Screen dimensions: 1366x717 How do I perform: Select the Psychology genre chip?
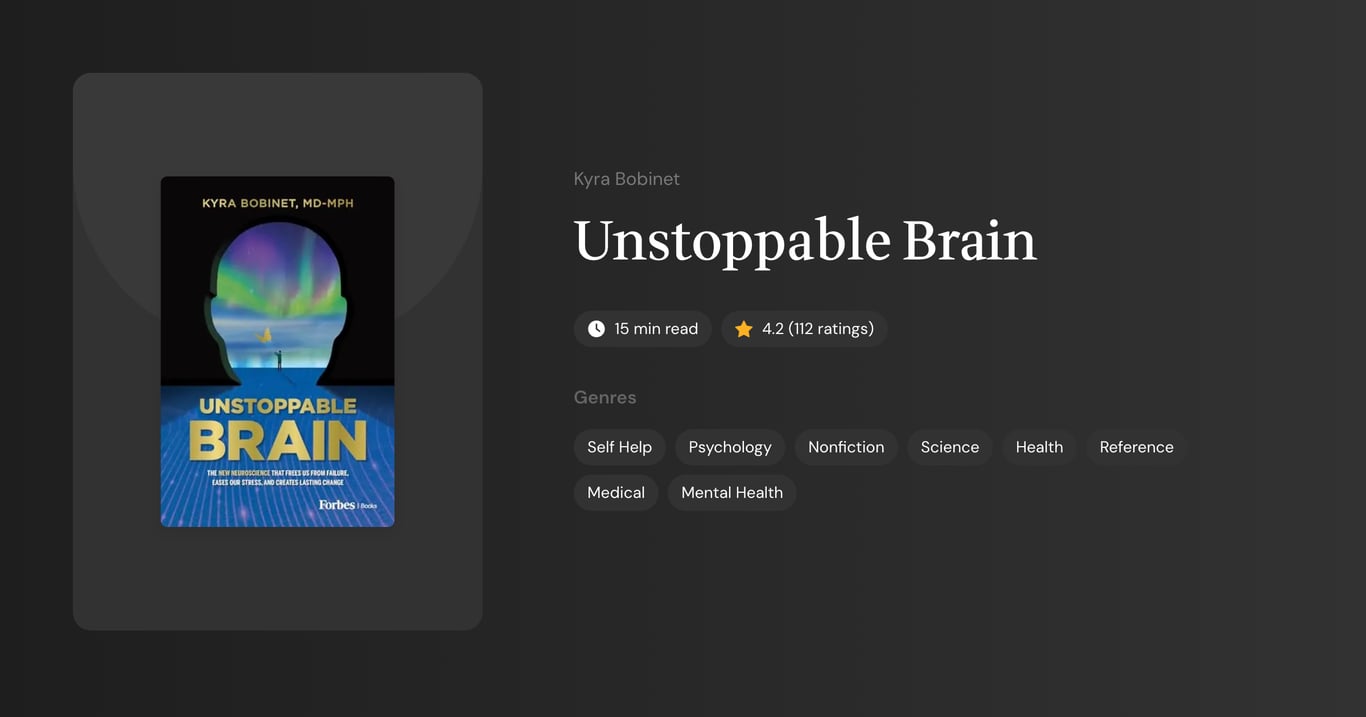[729, 447]
